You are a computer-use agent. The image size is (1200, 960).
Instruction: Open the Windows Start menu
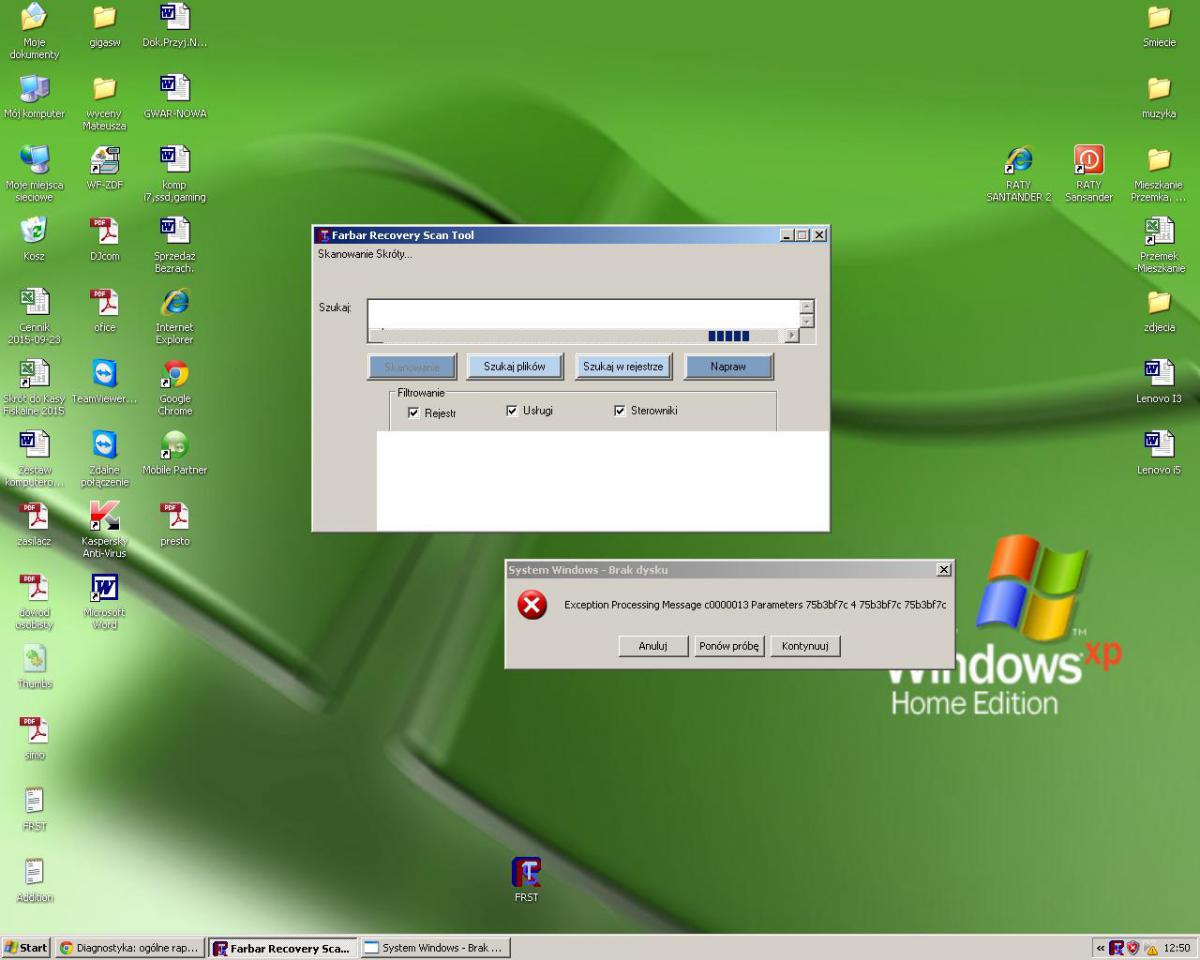27,947
